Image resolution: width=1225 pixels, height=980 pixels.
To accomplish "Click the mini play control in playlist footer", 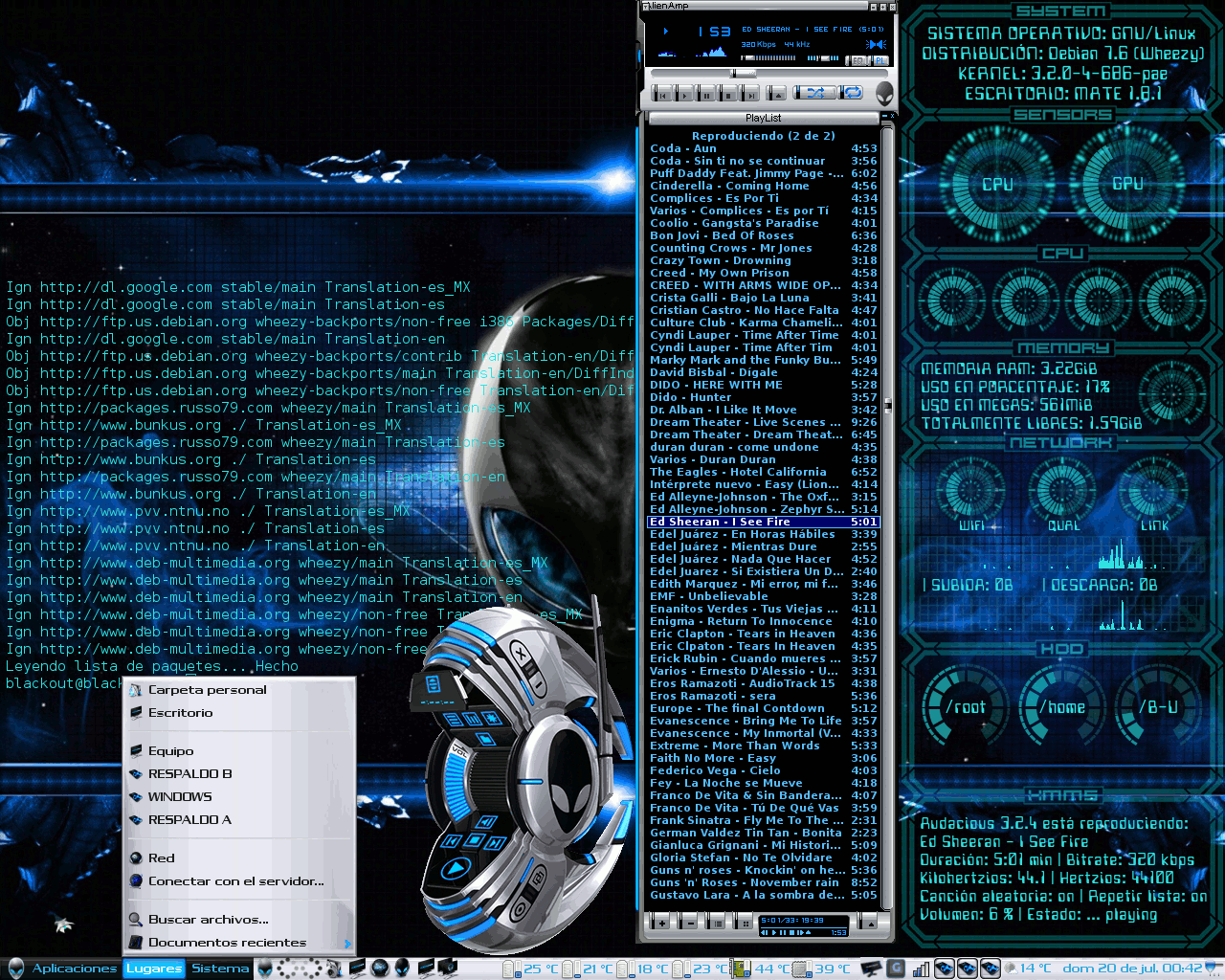I will click(x=774, y=932).
